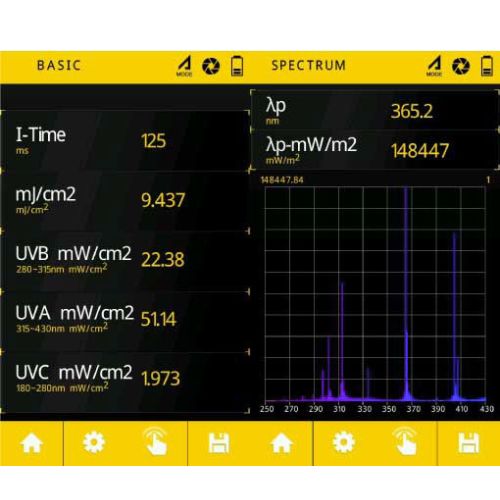The image size is (500, 500).
Task: Select the I-Time 125 ms row
Action: pos(125,141)
